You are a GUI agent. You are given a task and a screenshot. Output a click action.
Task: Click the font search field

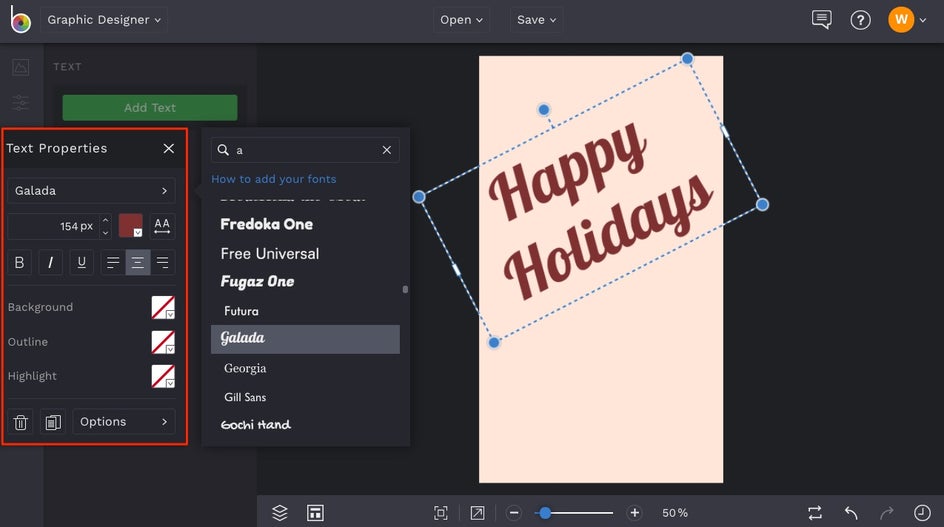click(305, 150)
